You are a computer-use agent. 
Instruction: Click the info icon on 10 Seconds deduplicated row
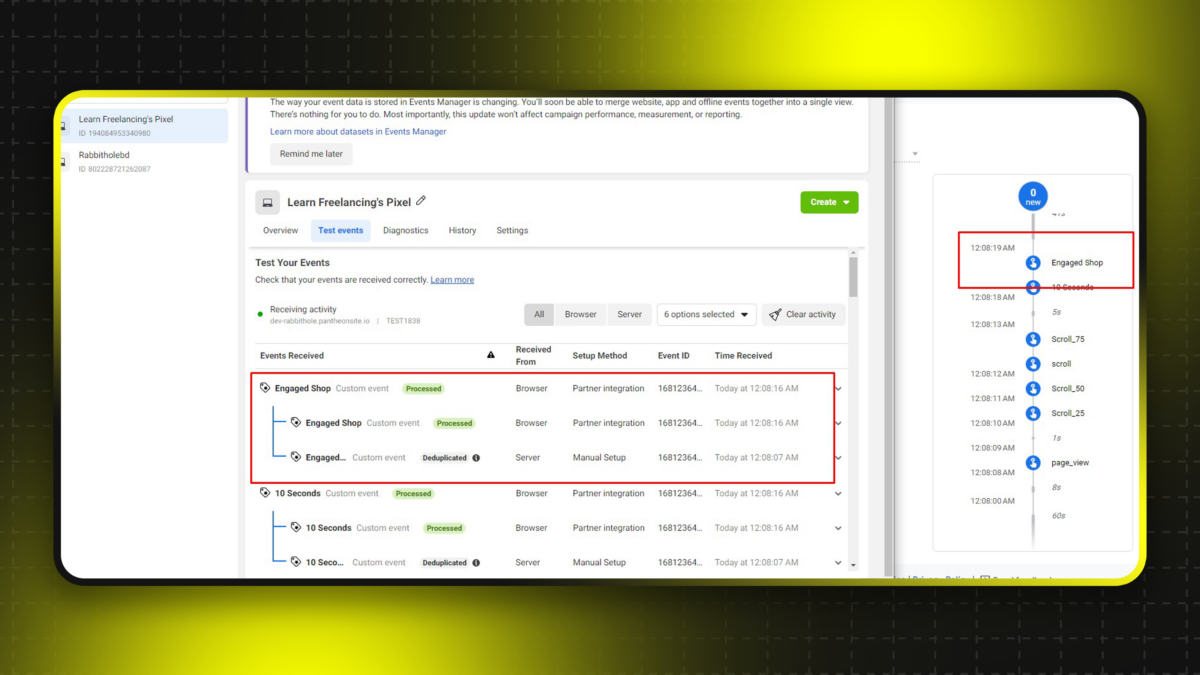point(476,563)
